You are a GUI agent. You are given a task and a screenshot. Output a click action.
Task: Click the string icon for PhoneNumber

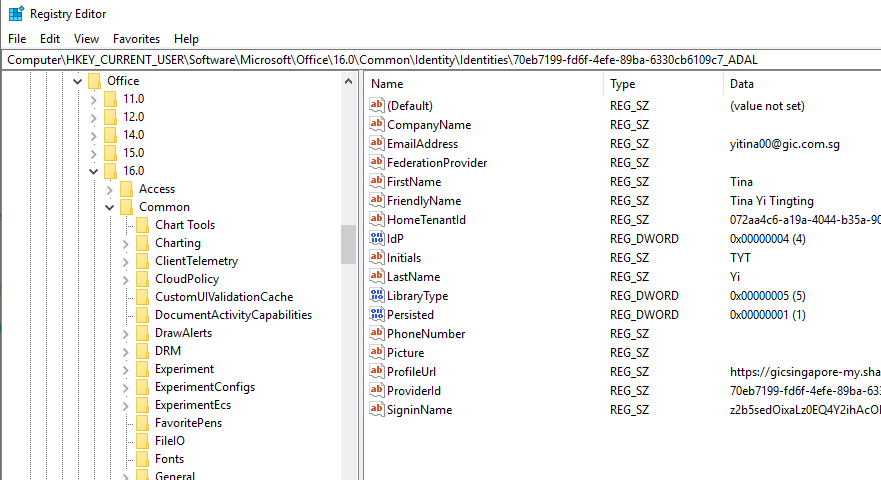click(376, 333)
